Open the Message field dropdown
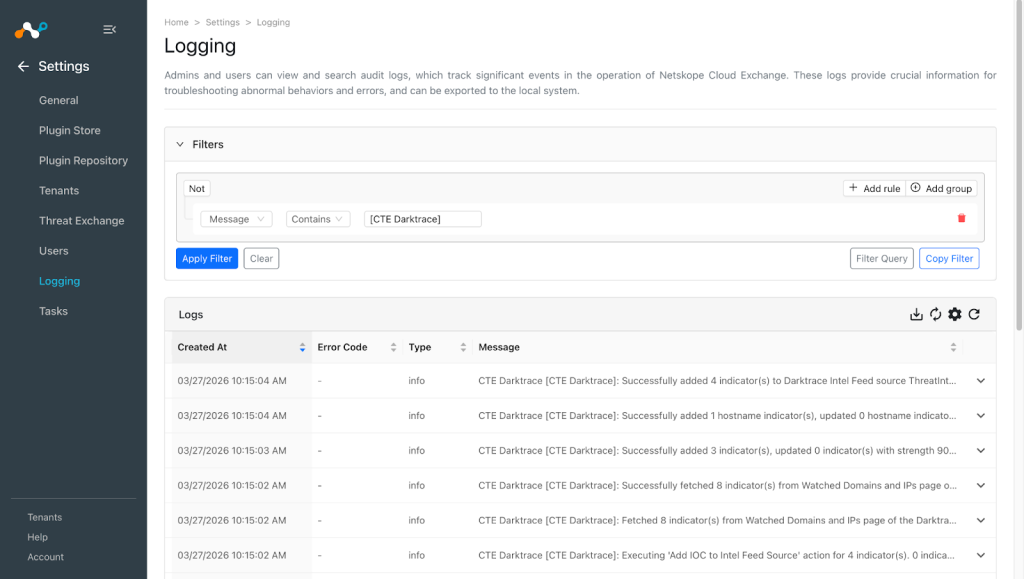 (x=236, y=219)
